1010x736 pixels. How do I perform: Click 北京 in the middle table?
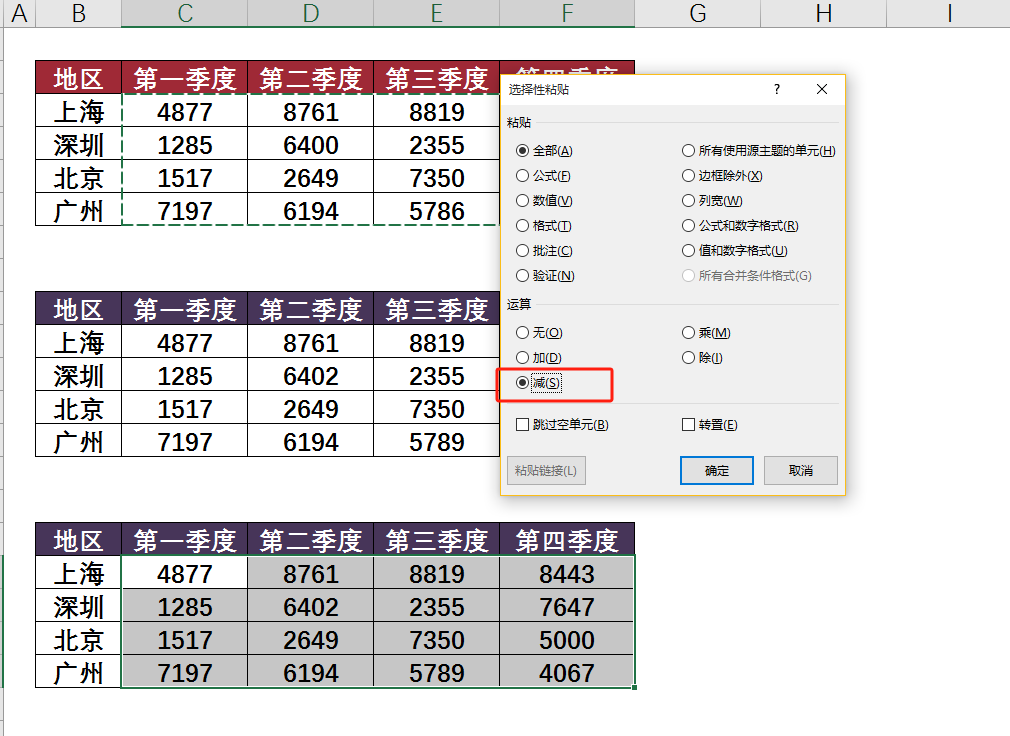[79, 408]
